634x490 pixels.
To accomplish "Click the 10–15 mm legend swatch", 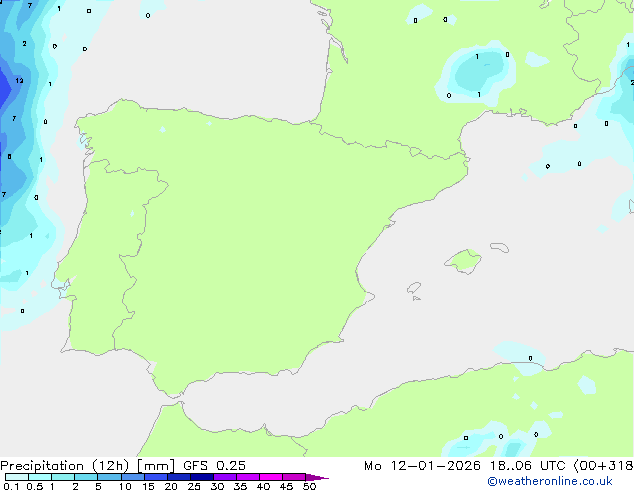I will 132,477.
